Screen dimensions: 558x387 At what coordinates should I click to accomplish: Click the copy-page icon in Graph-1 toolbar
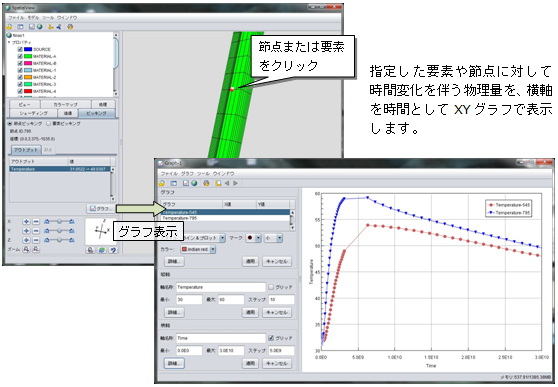218,183
